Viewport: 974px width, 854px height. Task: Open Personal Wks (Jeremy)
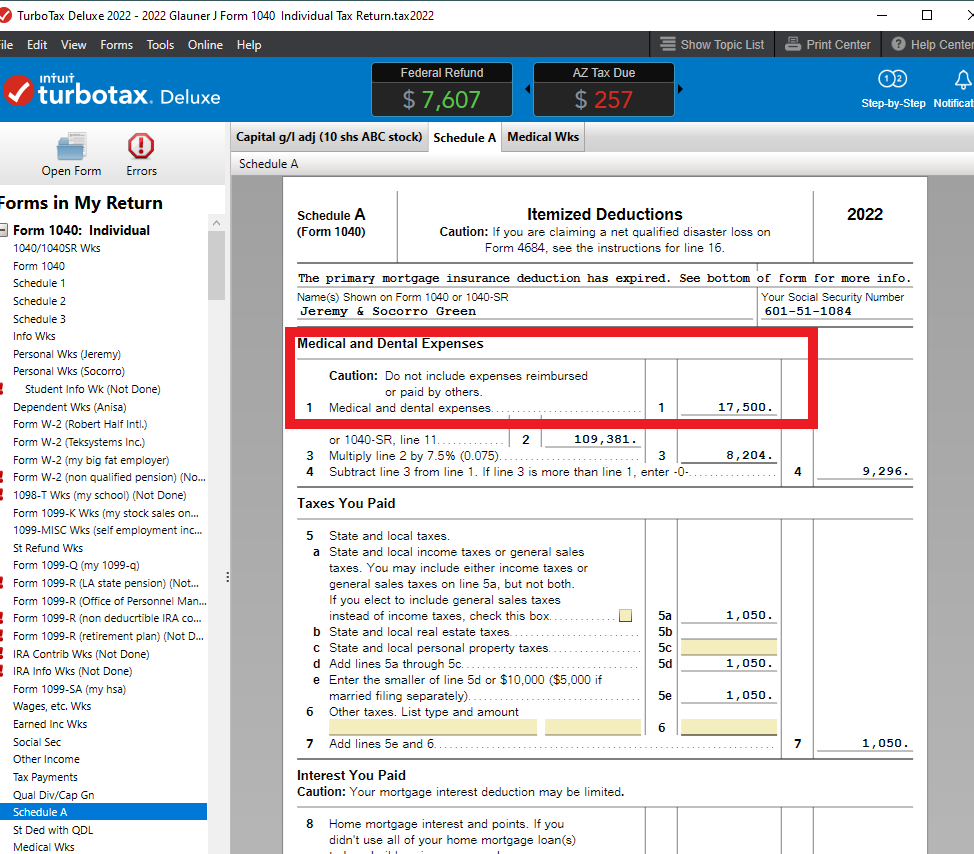[x=66, y=354]
